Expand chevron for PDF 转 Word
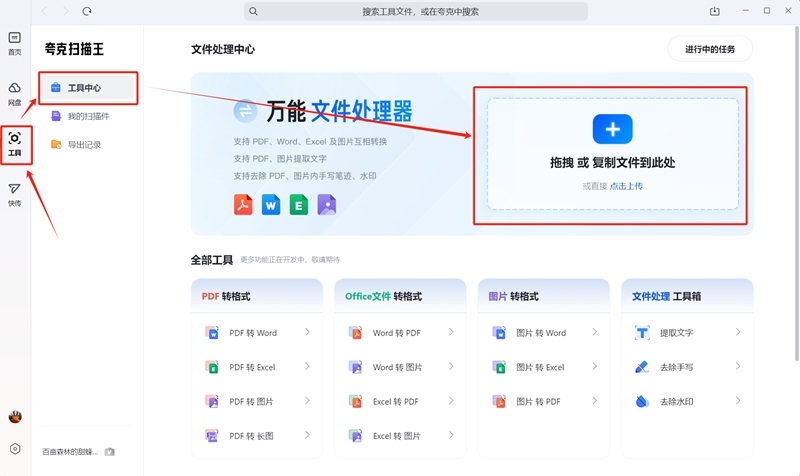 tap(307, 332)
